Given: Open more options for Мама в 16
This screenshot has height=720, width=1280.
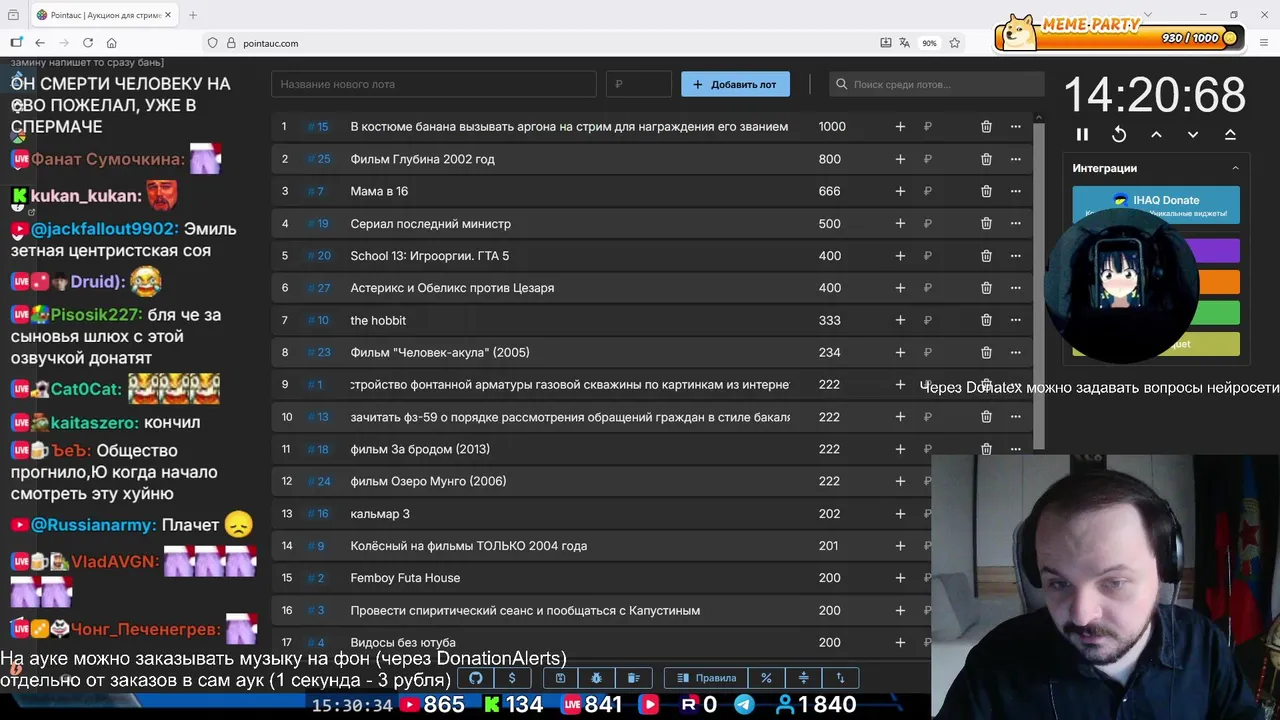Looking at the screenshot, I should (1016, 191).
